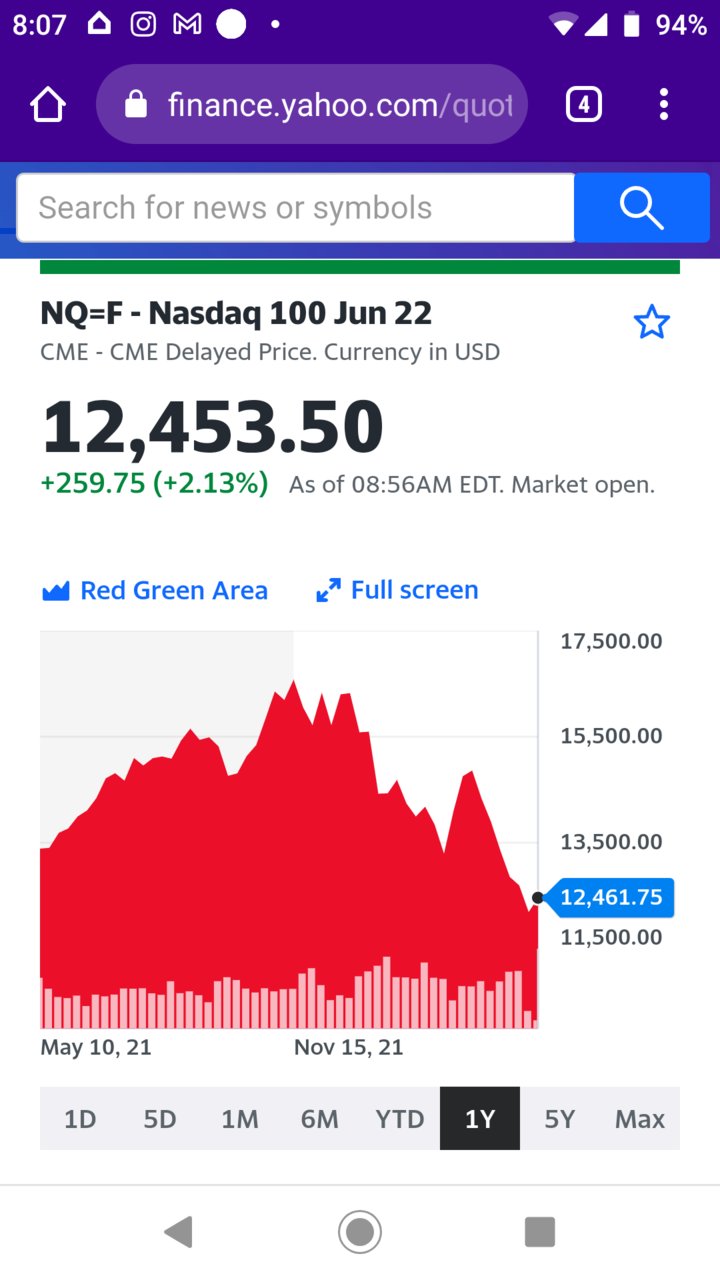Tap the browser home icon
Viewport: 720px width, 1280px height.
pyautogui.click(x=48, y=104)
